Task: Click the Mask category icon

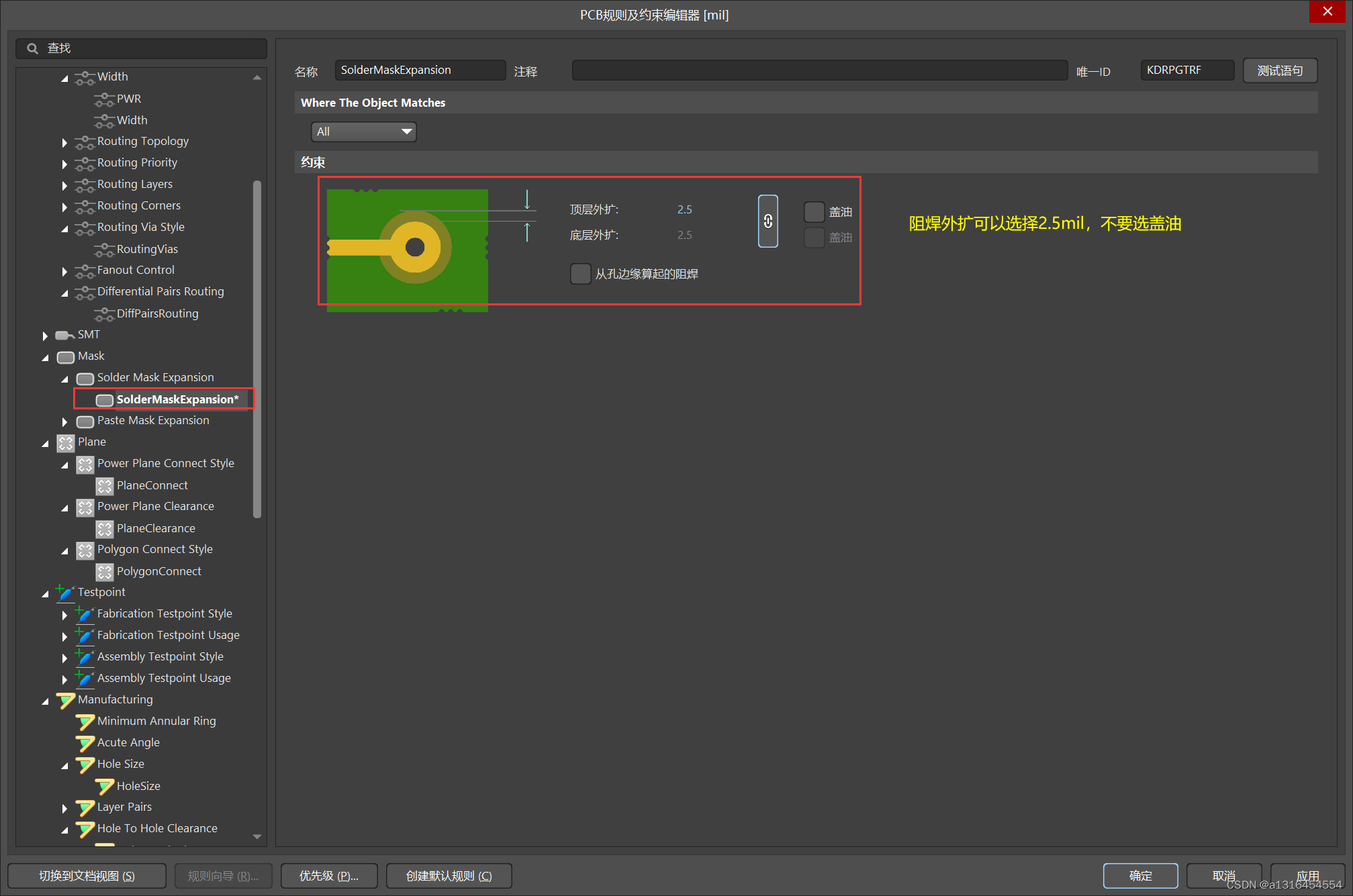Action: pyautogui.click(x=66, y=356)
